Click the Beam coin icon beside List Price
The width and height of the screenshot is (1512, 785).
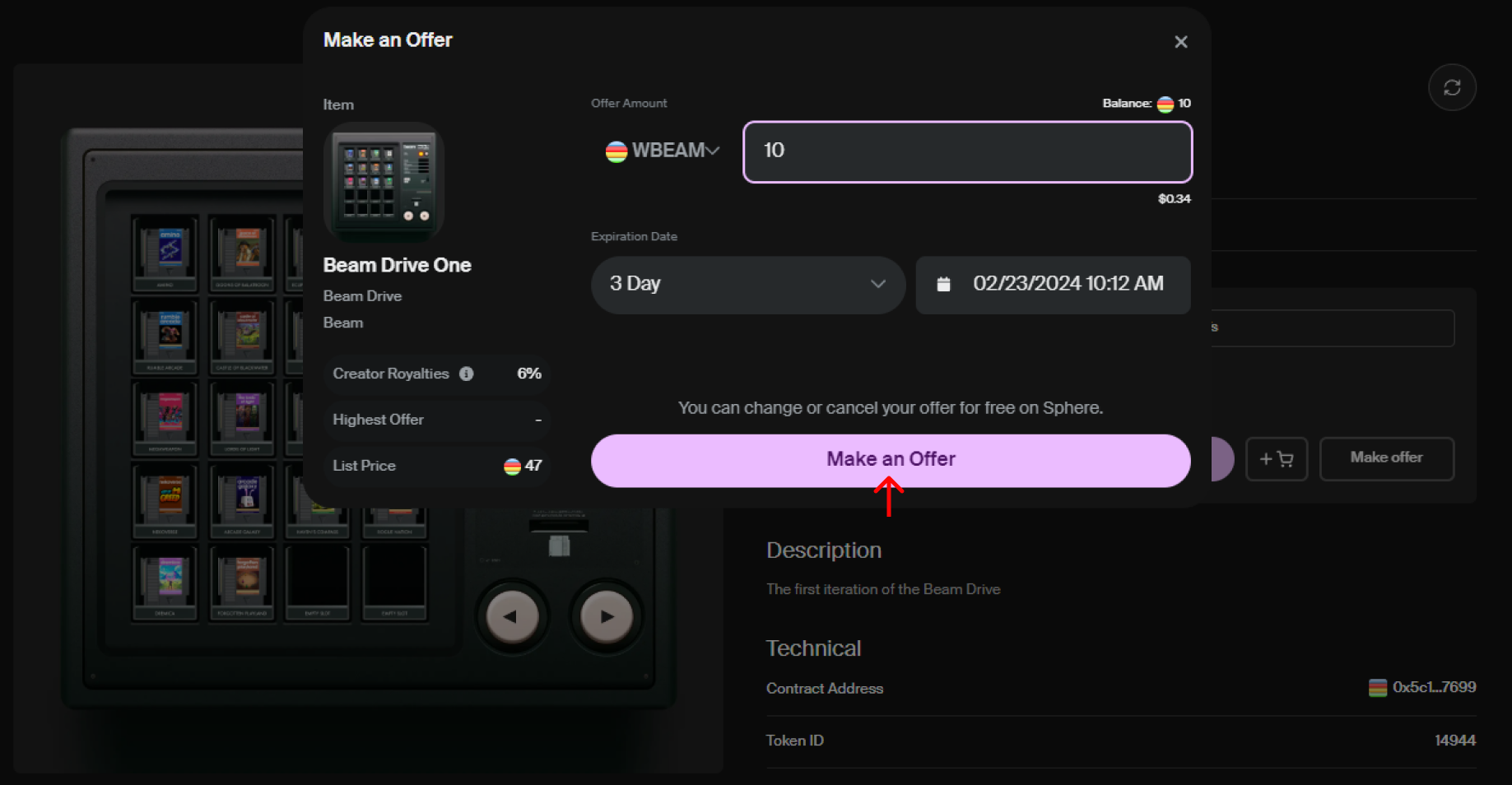(x=512, y=467)
